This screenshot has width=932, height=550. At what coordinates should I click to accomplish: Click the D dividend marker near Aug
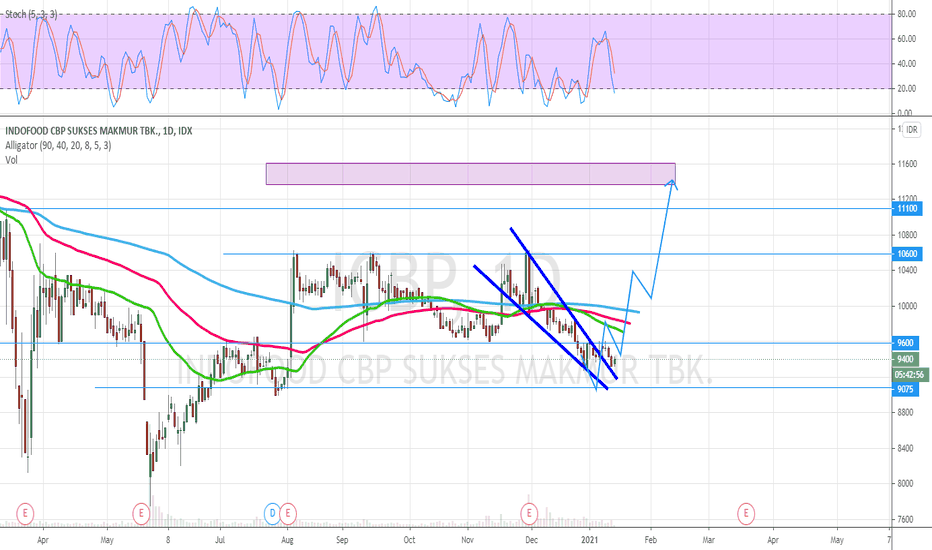pyautogui.click(x=272, y=513)
